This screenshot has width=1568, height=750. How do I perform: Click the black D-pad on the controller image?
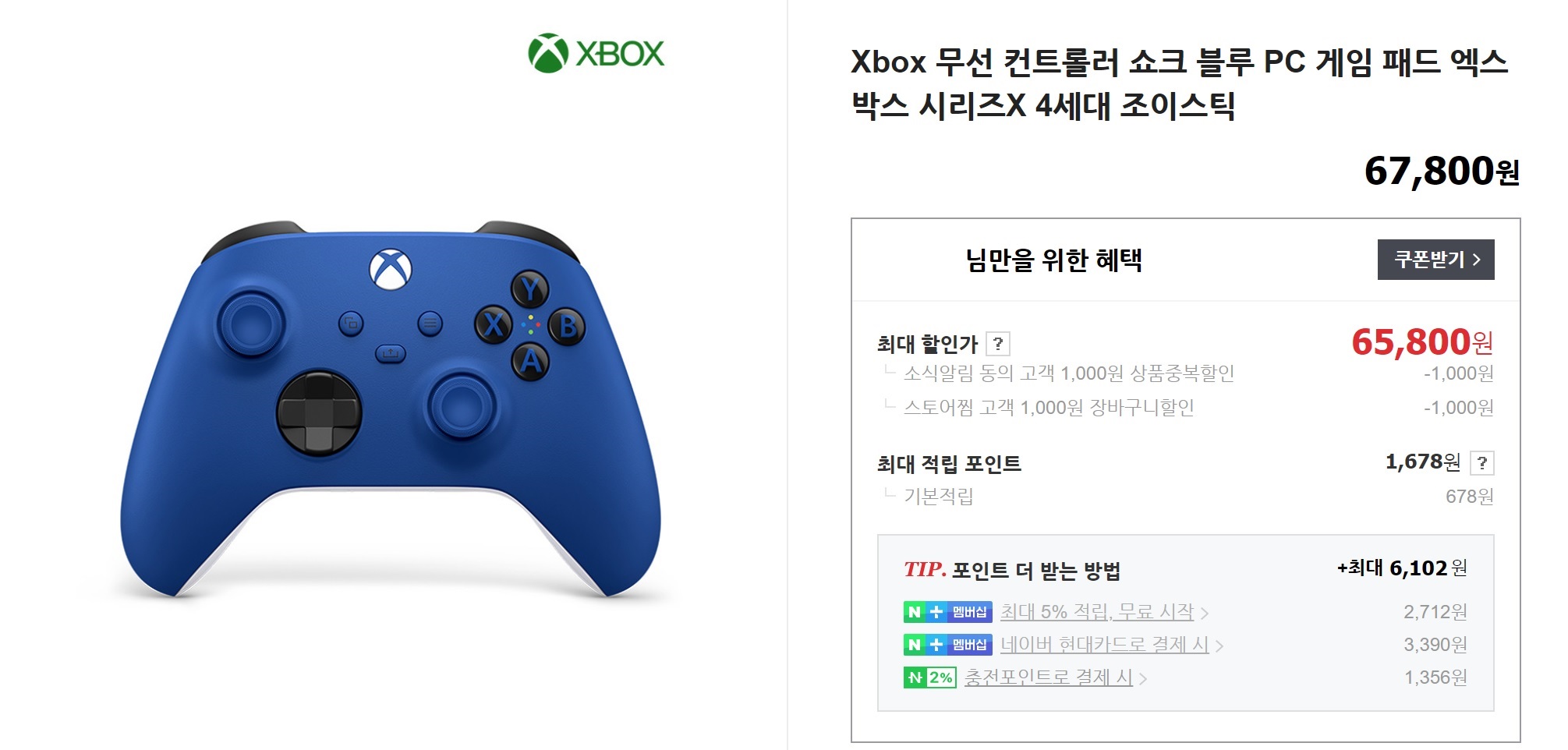pyautogui.click(x=319, y=412)
